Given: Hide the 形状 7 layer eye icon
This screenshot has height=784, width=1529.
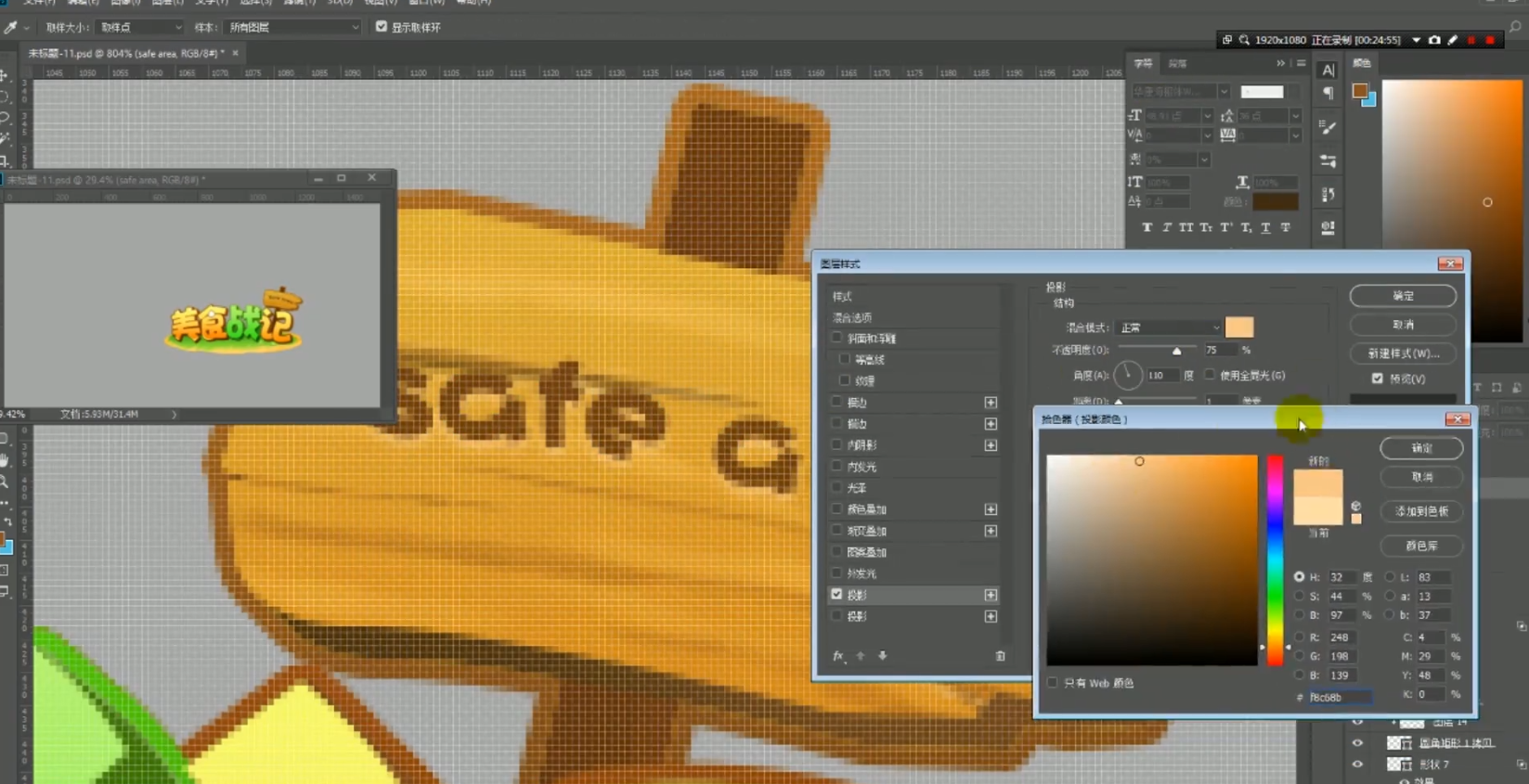Looking at the screenshot, I should pos(1357,765).
